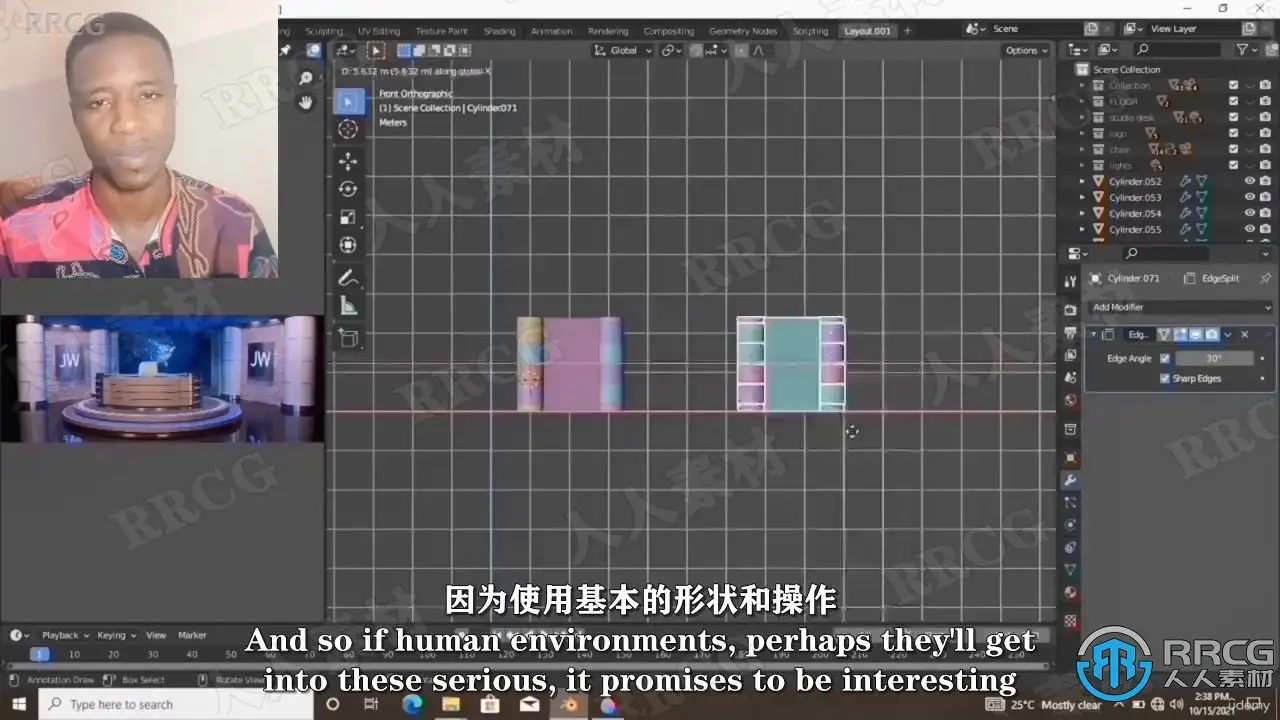This screenshot has width=1280, height=720.
Task: Activate the Transform tool
Action: [x=348, y=245]
